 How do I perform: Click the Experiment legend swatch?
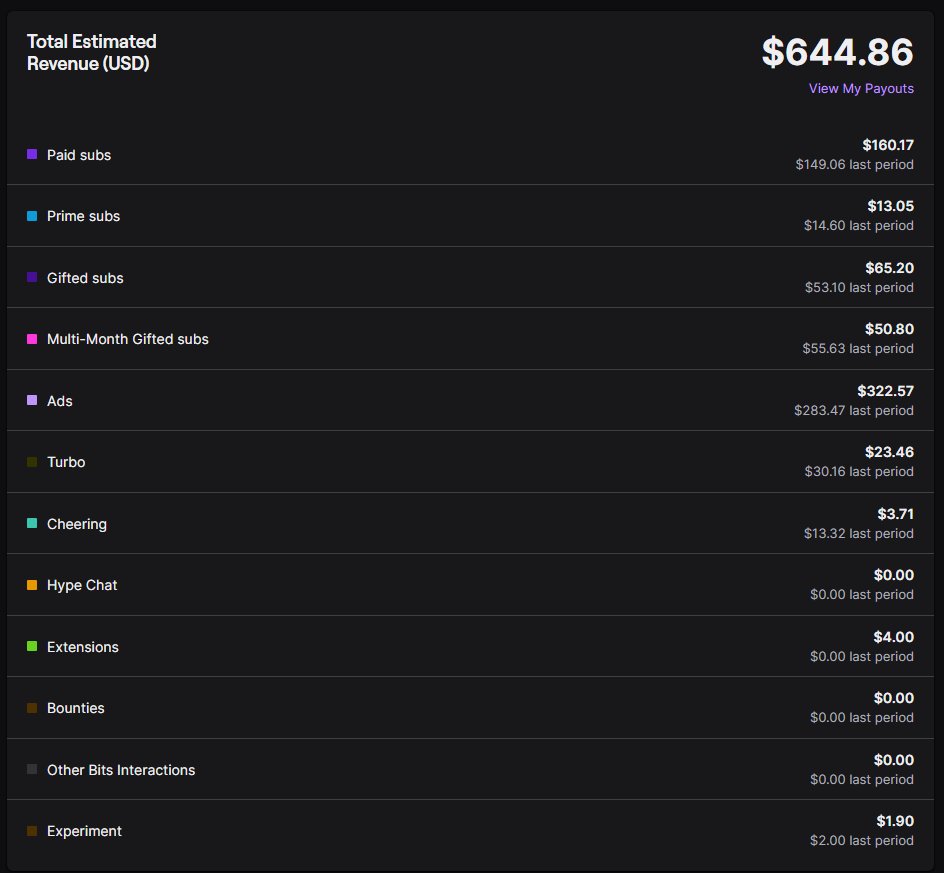click(32, 831)
